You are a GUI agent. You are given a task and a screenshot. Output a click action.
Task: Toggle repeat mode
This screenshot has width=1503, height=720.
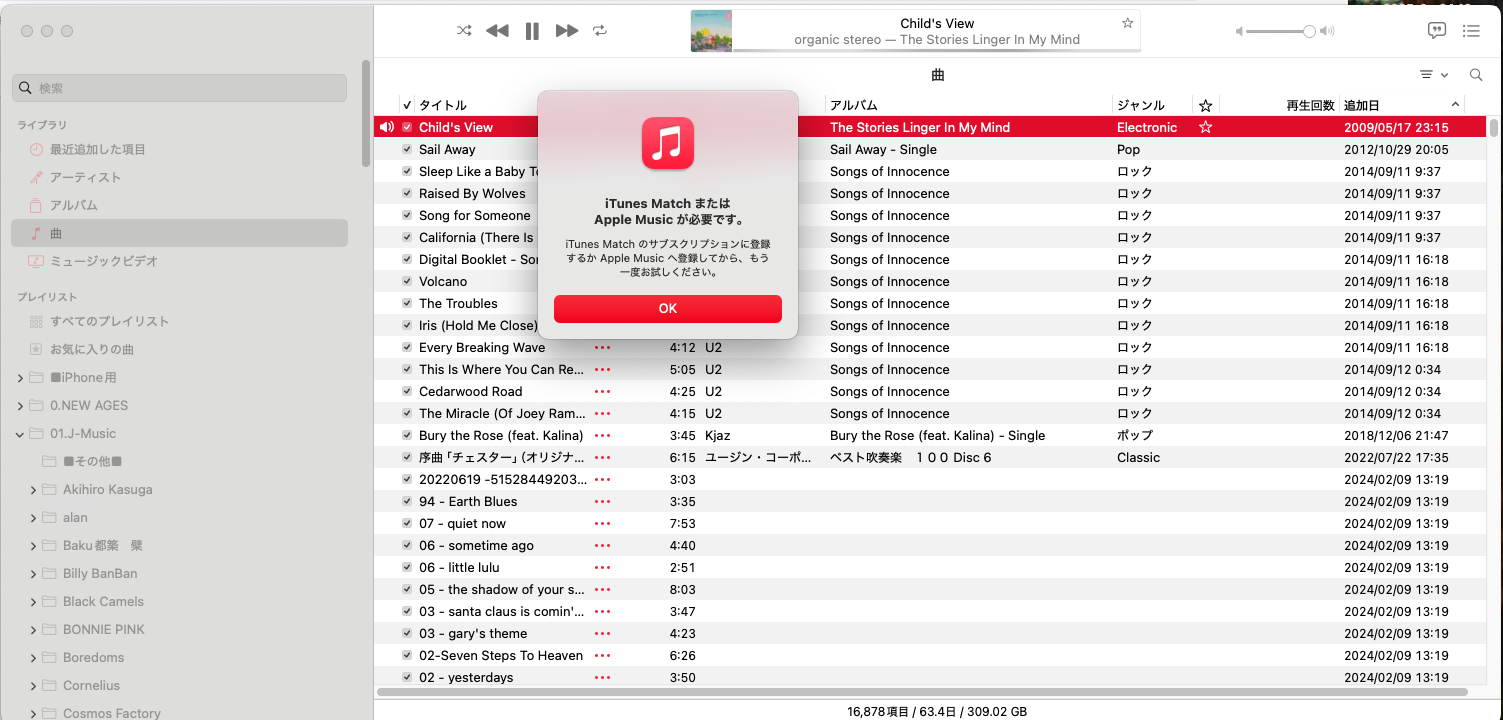pos(600,31)
